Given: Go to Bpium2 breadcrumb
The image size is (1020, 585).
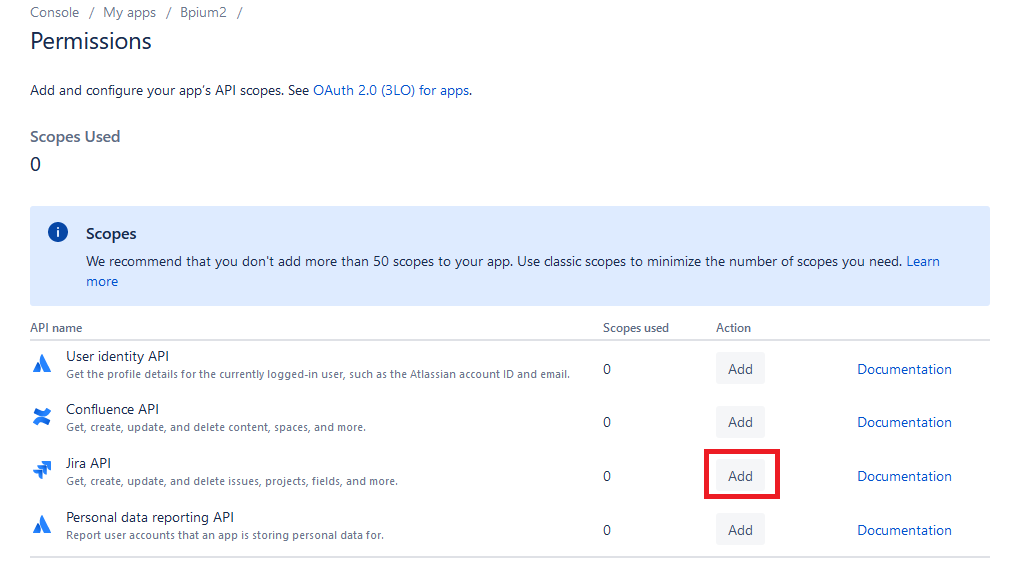Looking at the screenshot, I should coord(203,12).
